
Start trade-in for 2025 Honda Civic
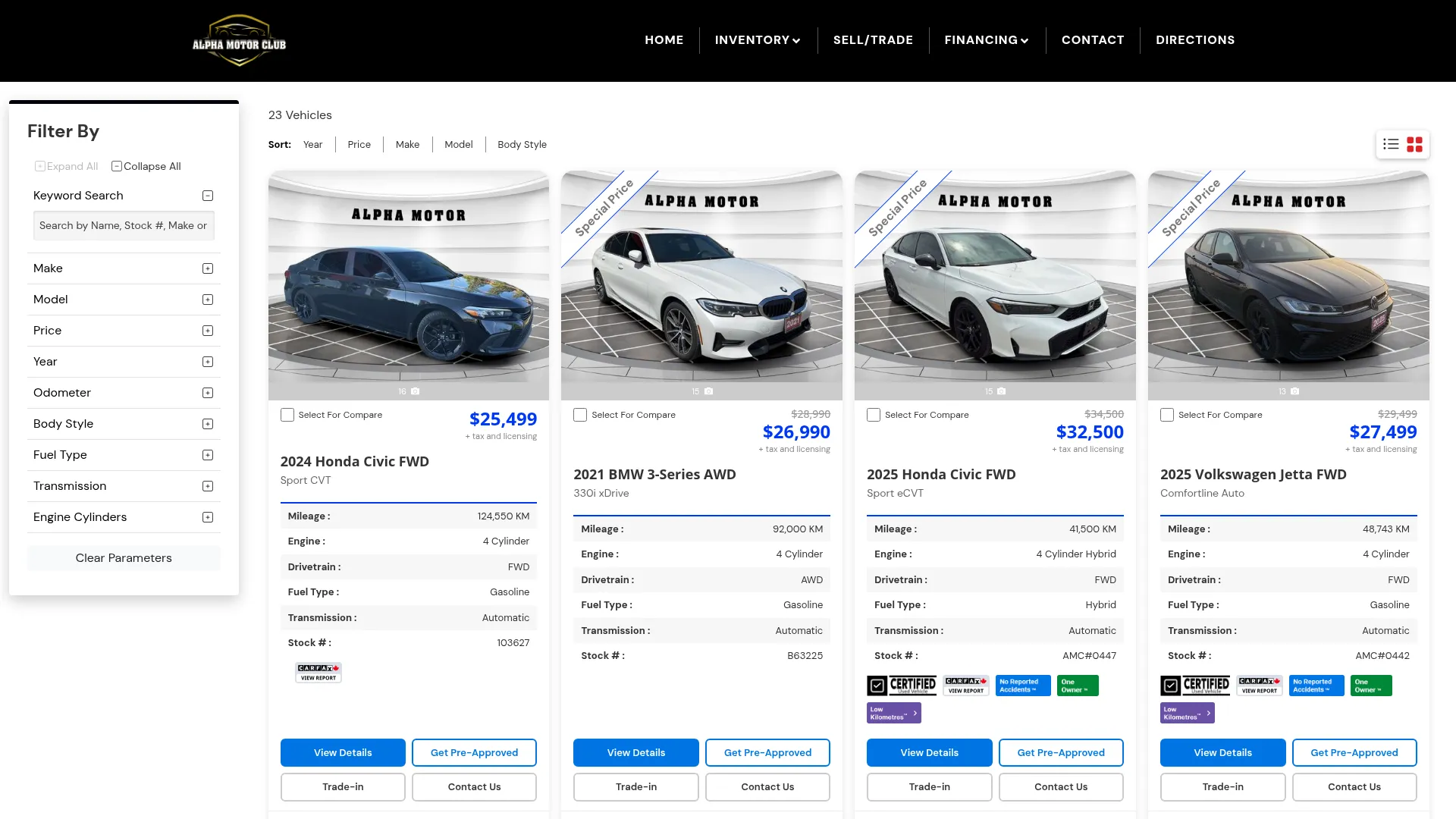[x=930, y=787]
